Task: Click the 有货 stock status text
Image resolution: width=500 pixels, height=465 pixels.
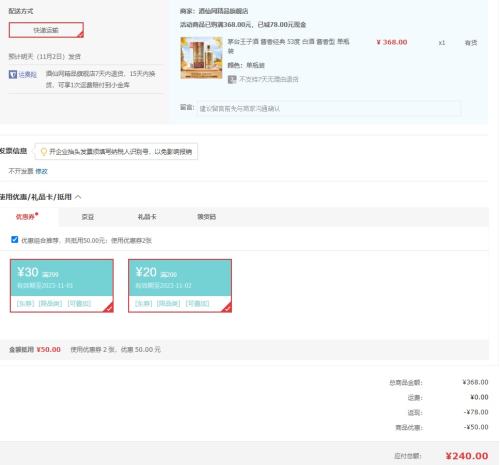Action: pyautogui.click(x=471, y=43)
